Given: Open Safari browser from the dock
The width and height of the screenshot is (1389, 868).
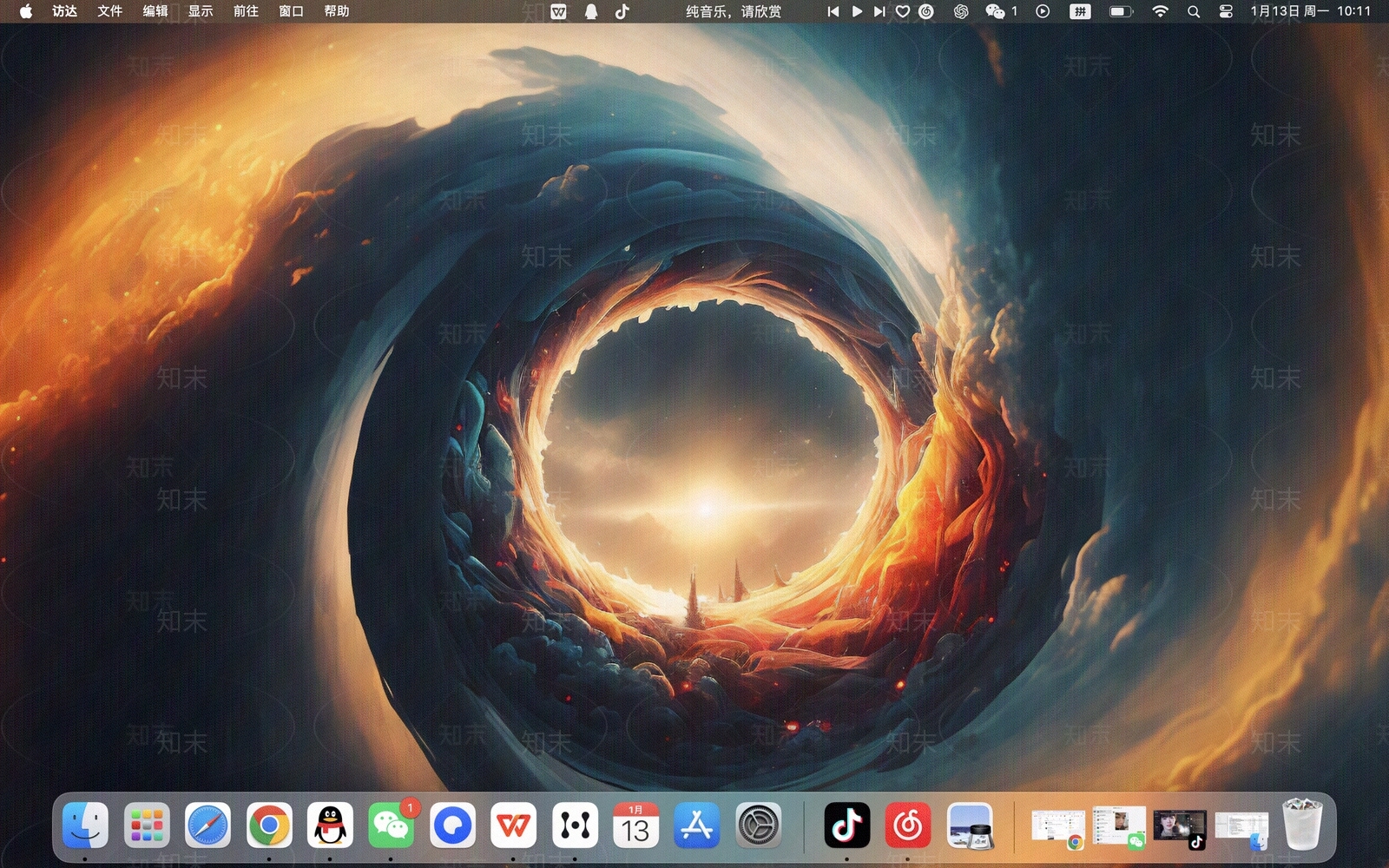Looking at the screenshot, I should tap(207, 825).
